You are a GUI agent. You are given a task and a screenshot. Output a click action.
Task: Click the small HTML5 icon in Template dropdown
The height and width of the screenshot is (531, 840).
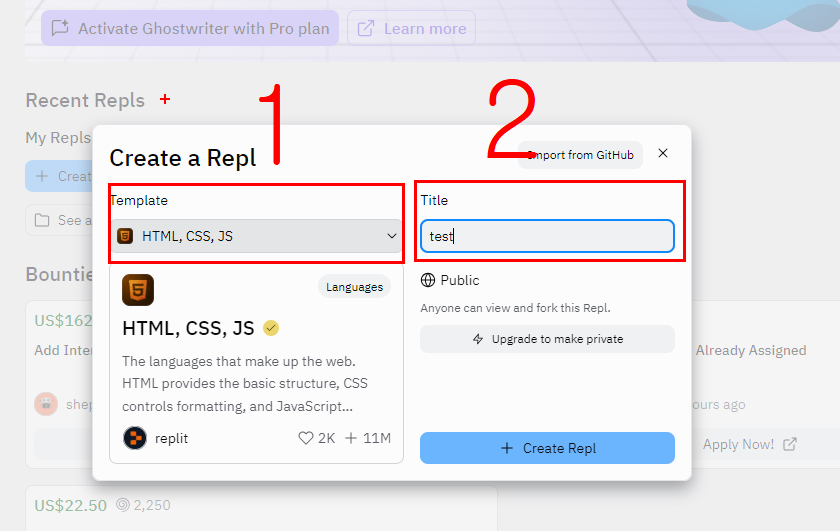point(125,236)
